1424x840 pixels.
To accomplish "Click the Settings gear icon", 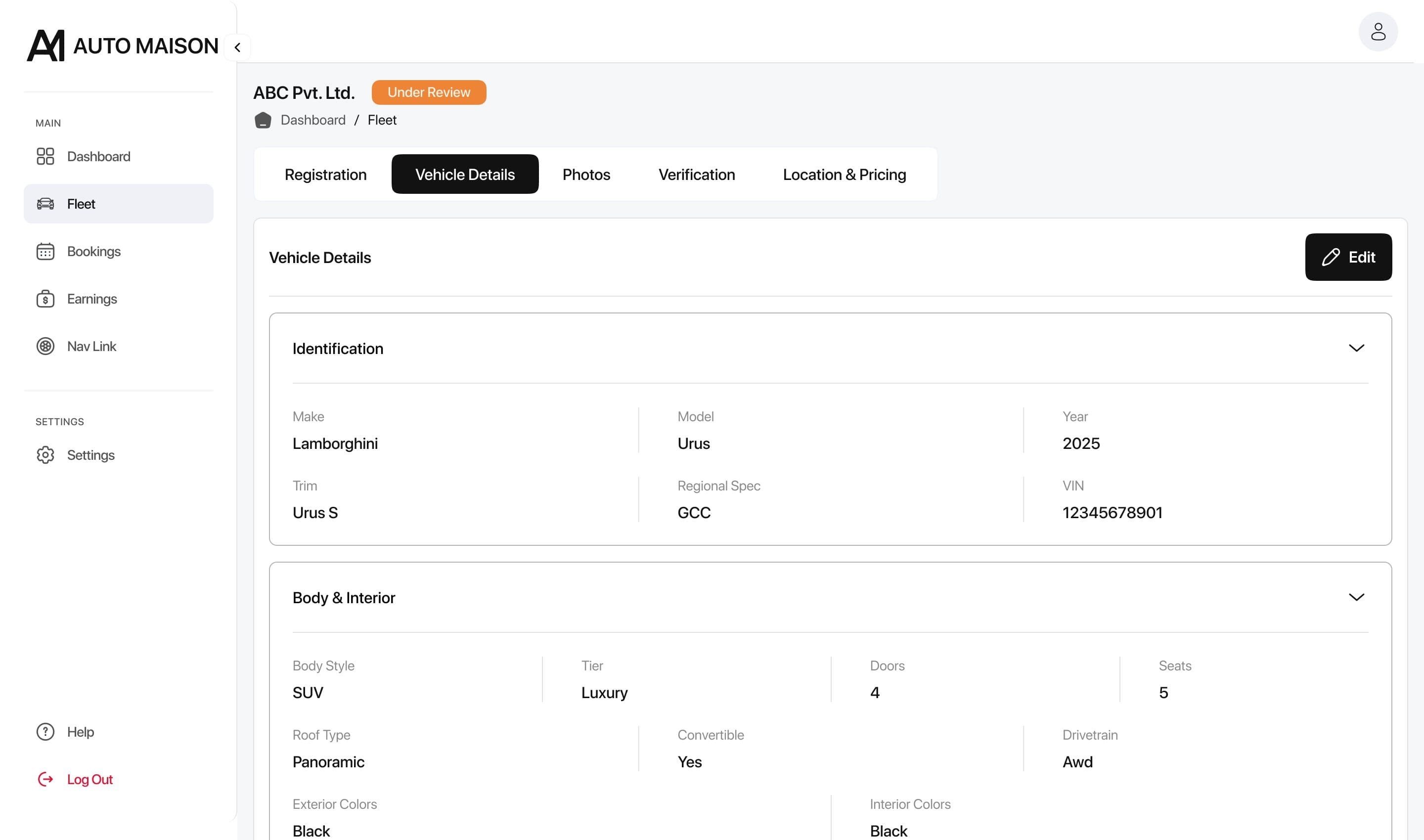I will tap(45, 455).
